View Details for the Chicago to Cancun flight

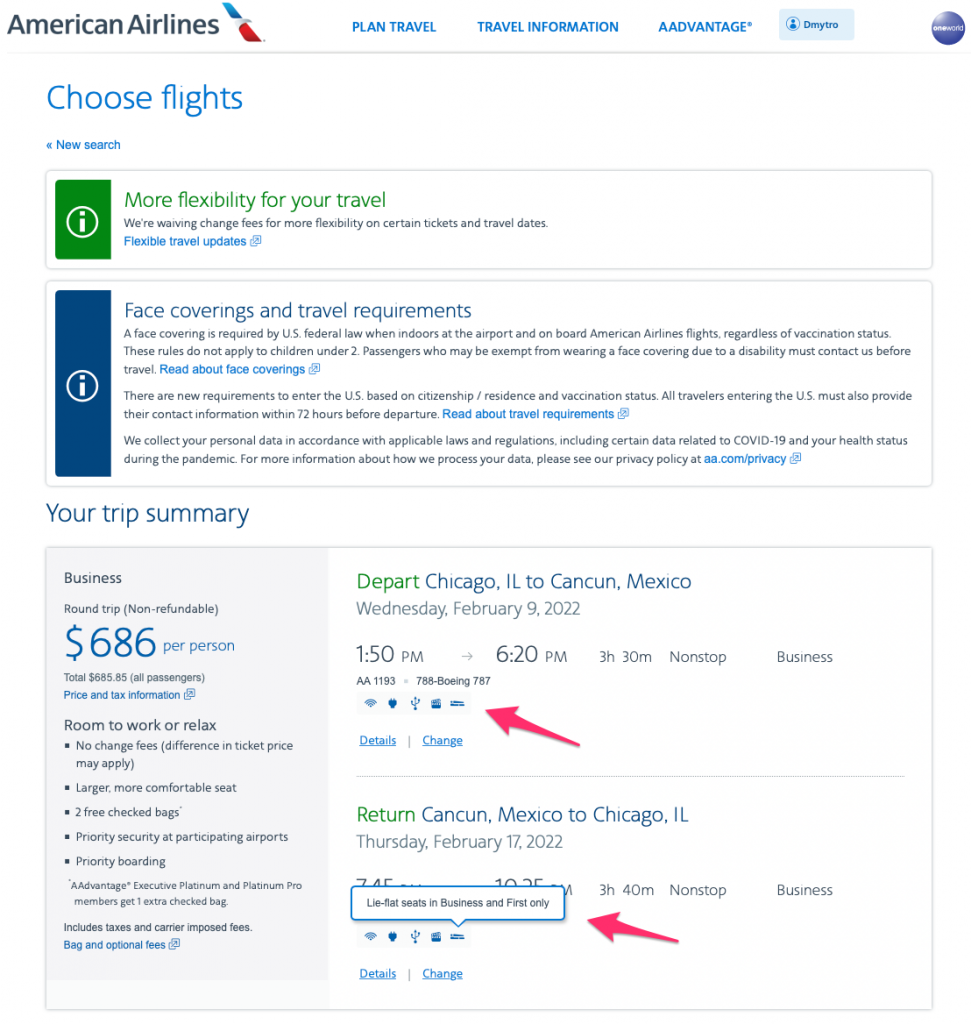tap(377, 741)
